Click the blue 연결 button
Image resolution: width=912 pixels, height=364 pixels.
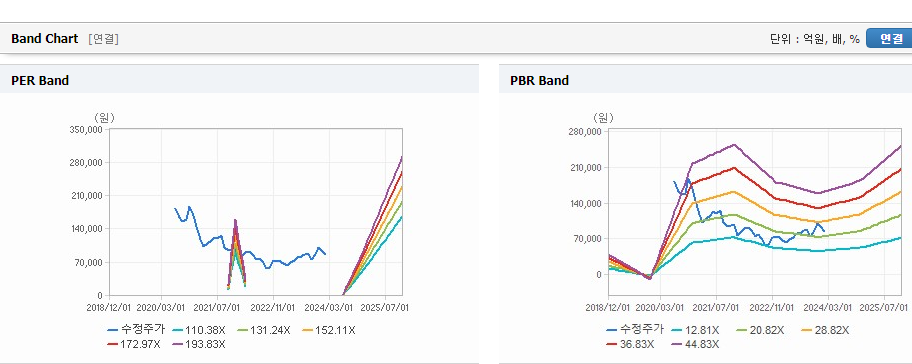[890, 38]
